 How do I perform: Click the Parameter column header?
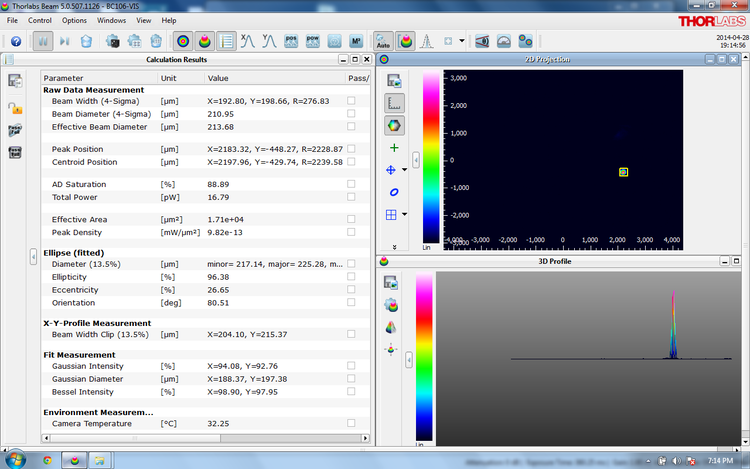[64, 78]
